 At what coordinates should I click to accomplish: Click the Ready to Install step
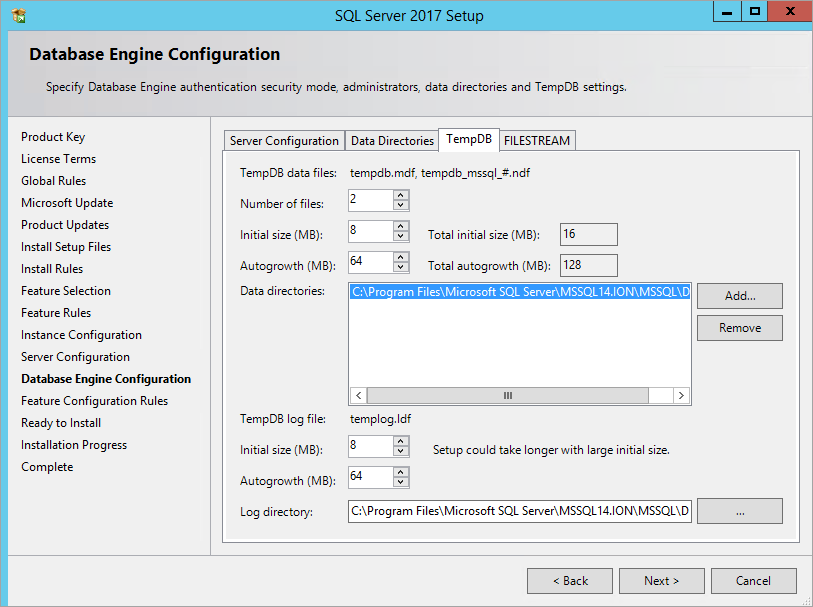(61, 423)
